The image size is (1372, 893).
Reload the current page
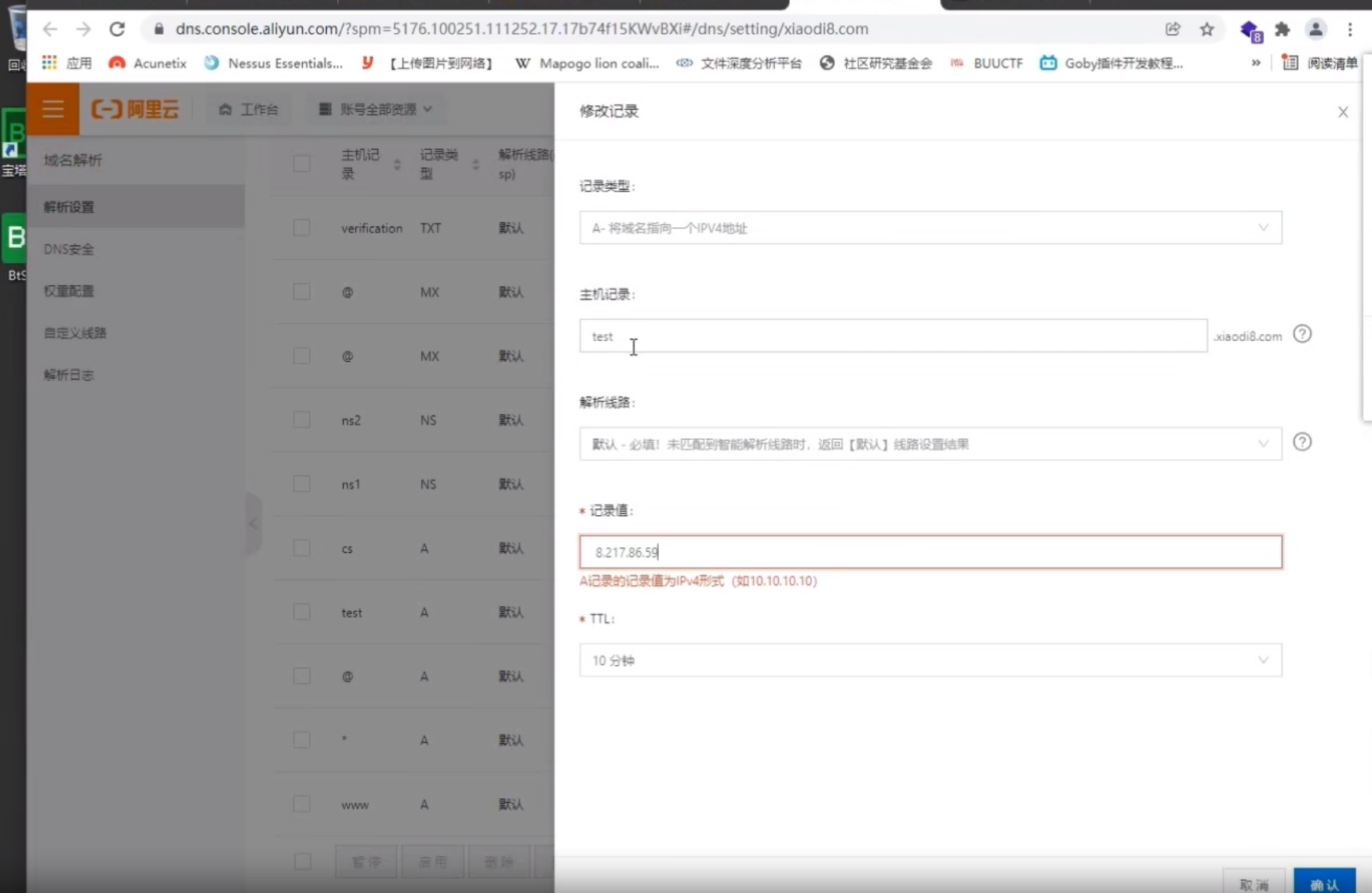point(117,29)
